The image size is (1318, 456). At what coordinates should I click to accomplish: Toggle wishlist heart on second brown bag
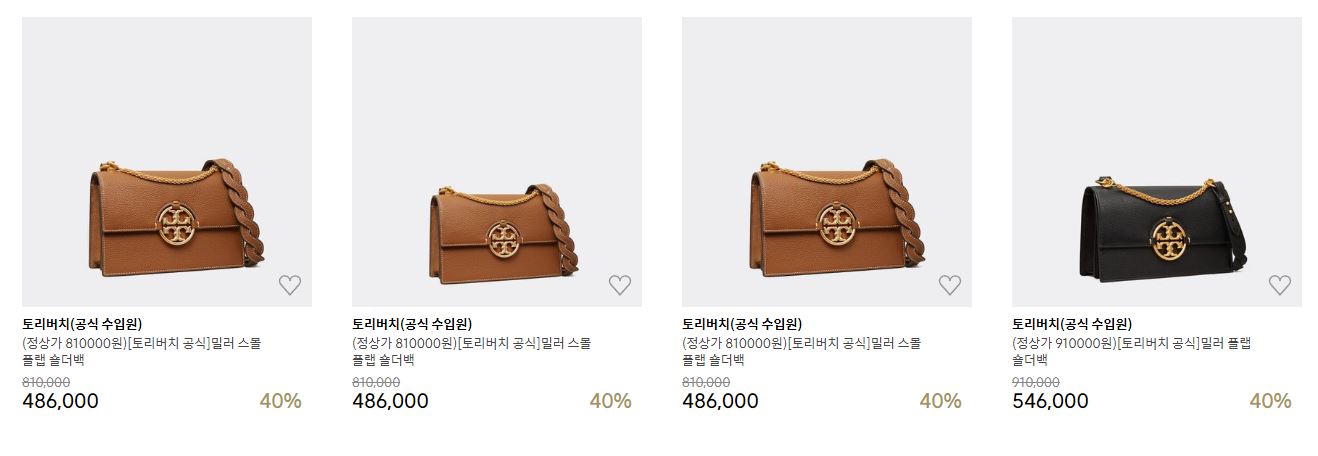(619, 285)
